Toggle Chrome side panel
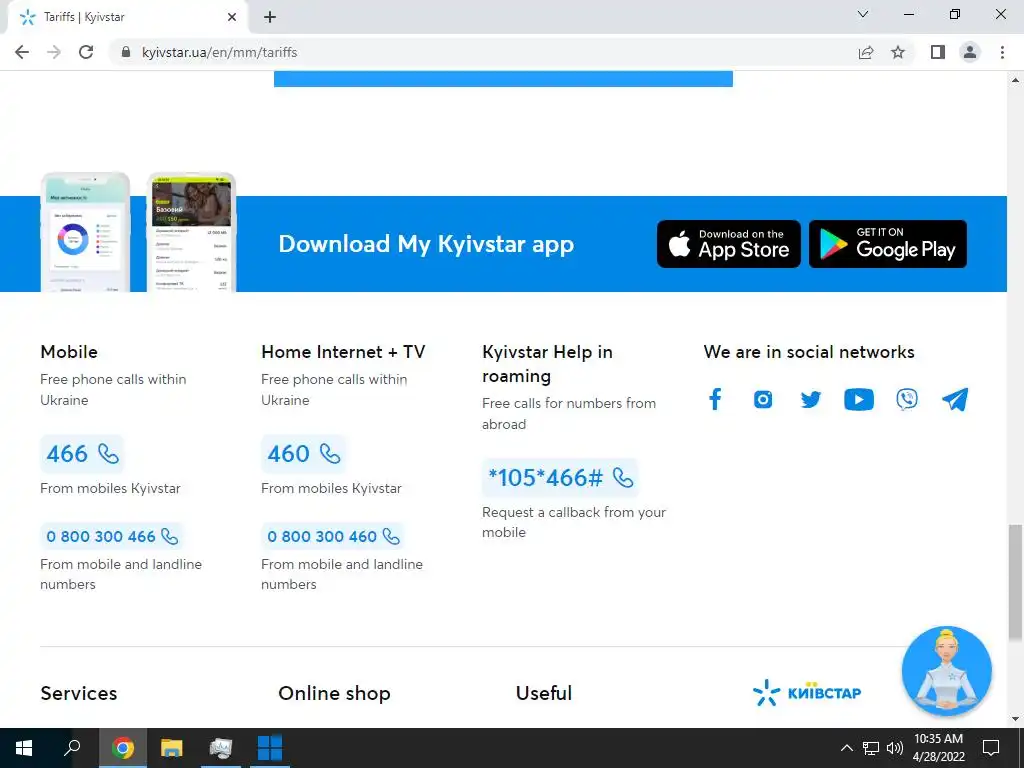This screenshot has height=768, width=1024. 938,52
